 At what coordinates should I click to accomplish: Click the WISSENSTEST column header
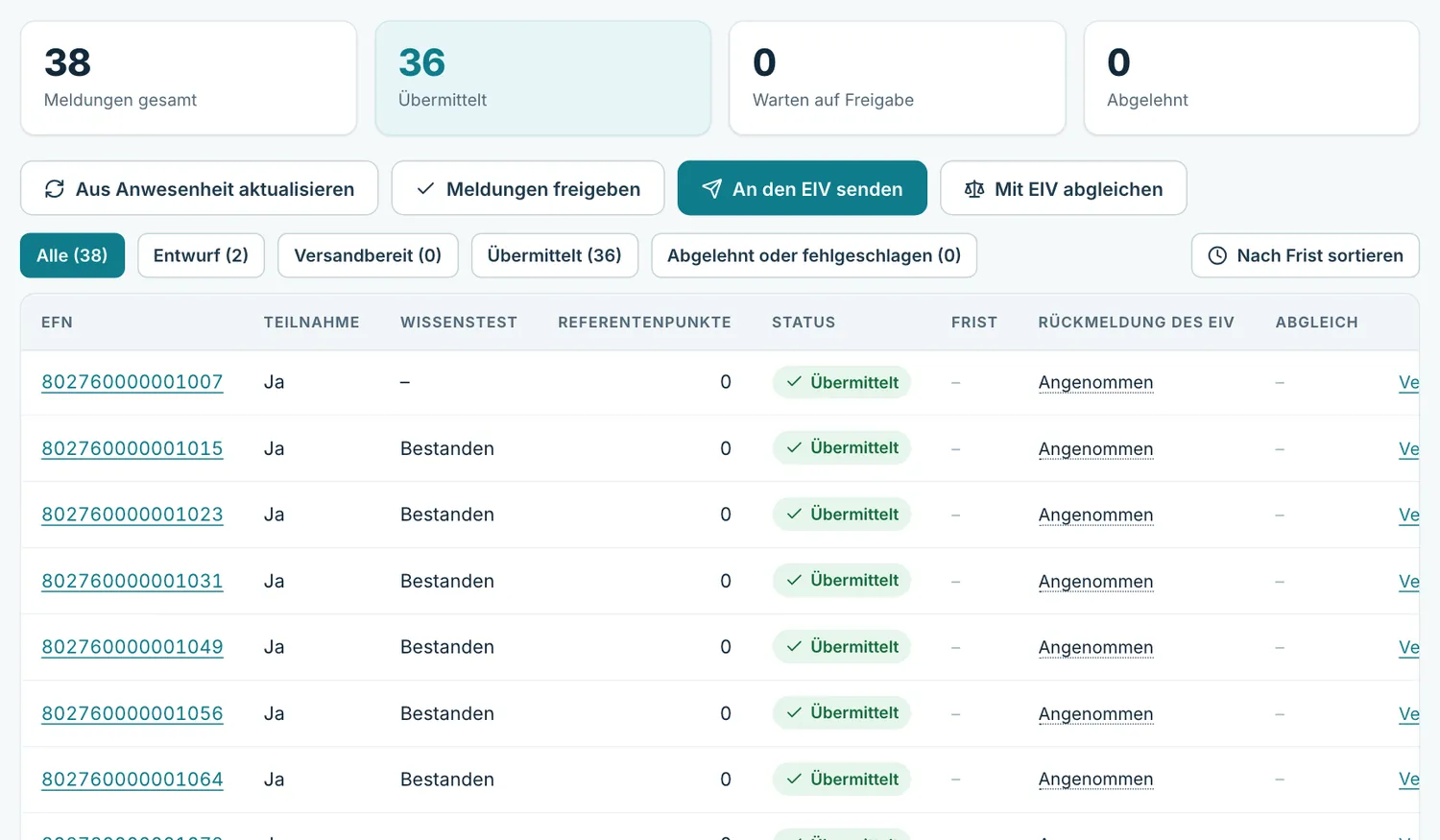(459, 323)
